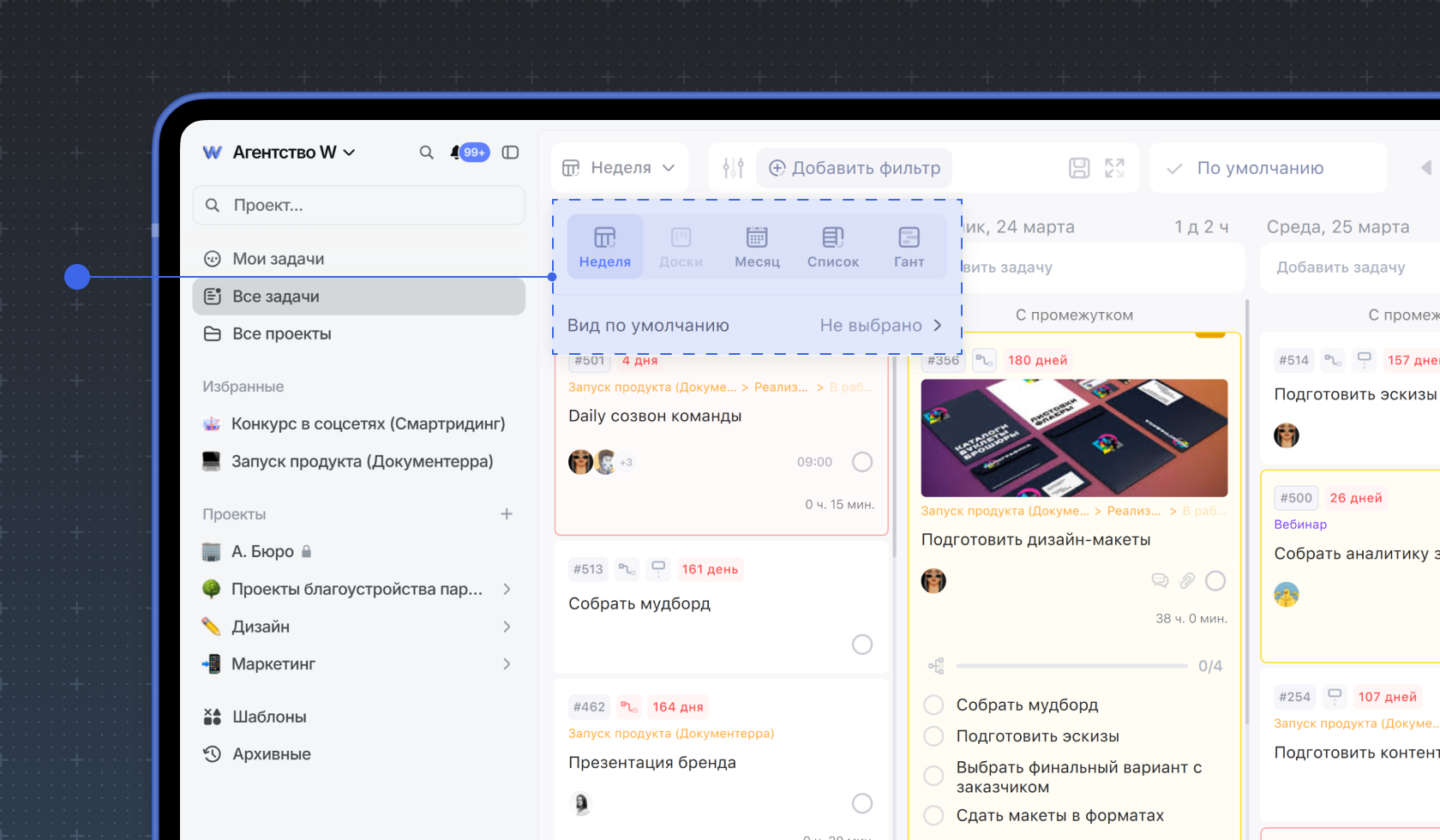Click attachment paperclip icon on design mockups card
This screenshot has height=840, width=1440.
point(1187,581)
